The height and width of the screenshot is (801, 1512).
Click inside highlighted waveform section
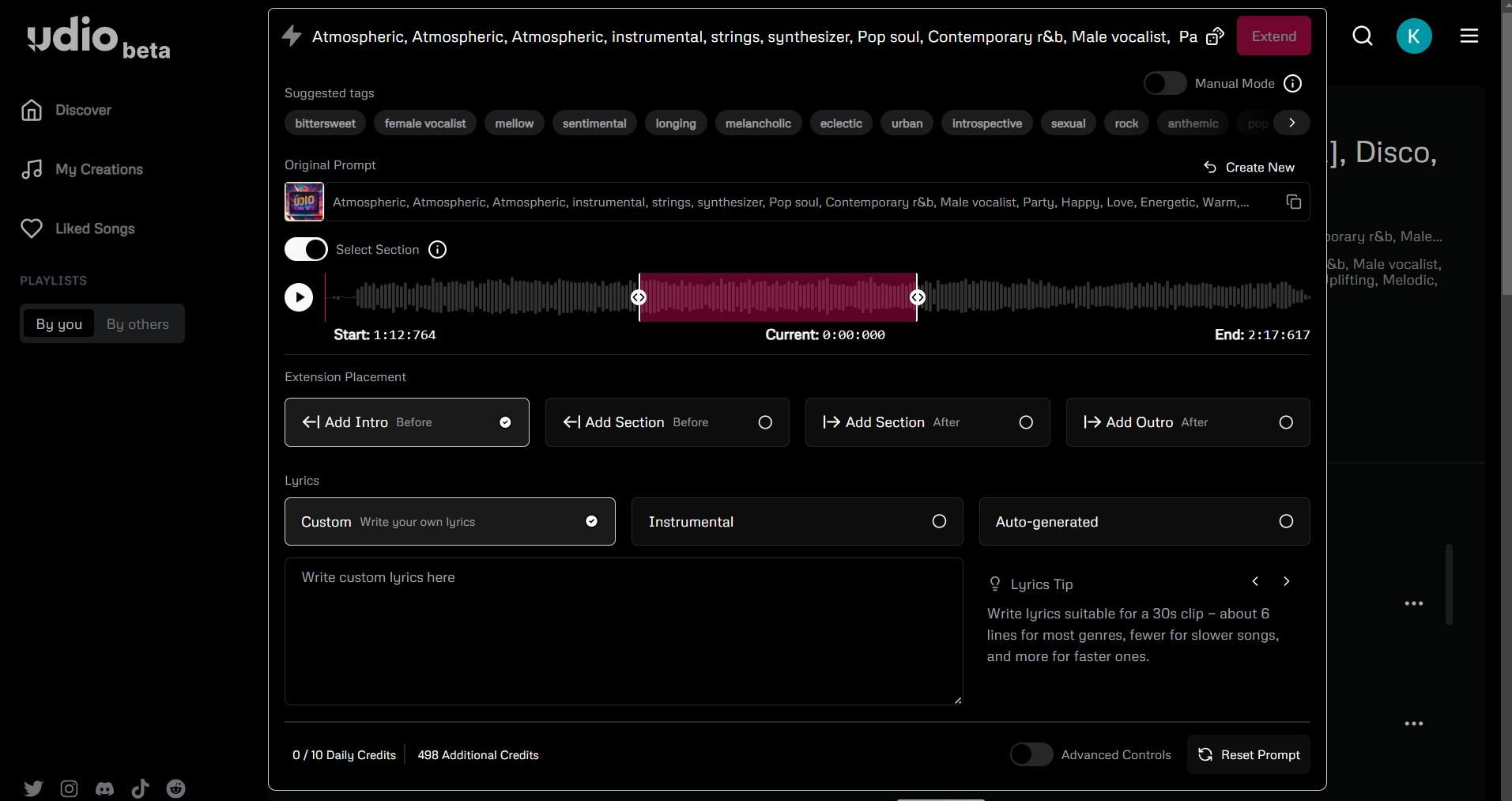(x=779, y=297)
